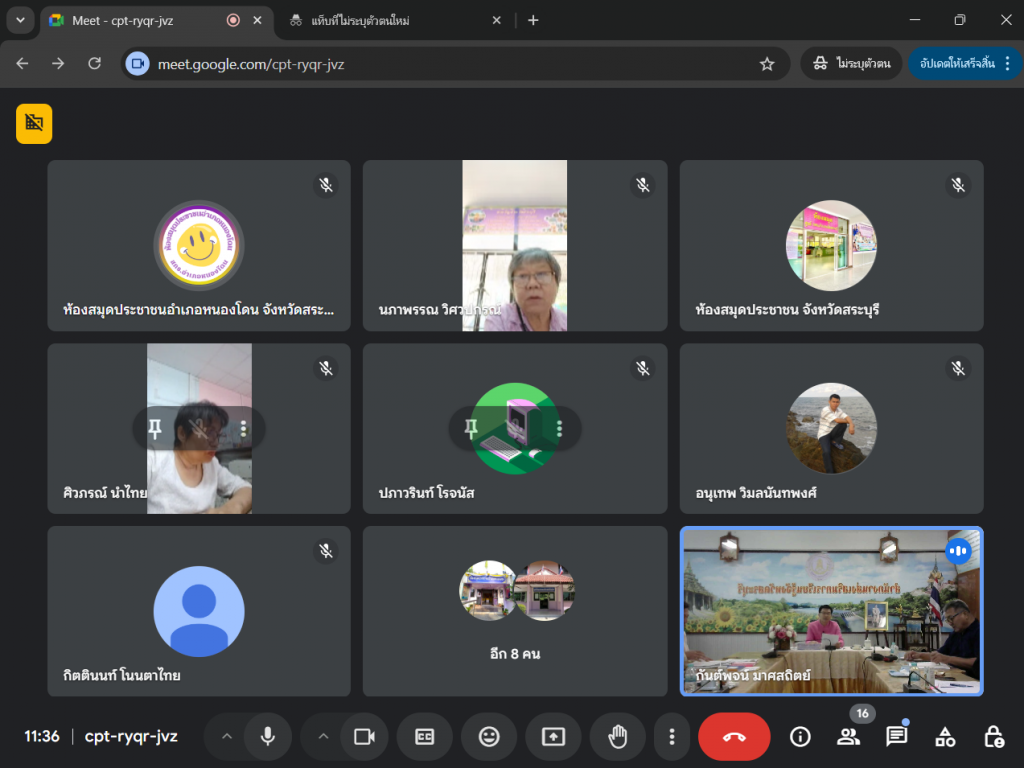
Task: Open the activities shapes icon
Action: (x=945, y=737)
